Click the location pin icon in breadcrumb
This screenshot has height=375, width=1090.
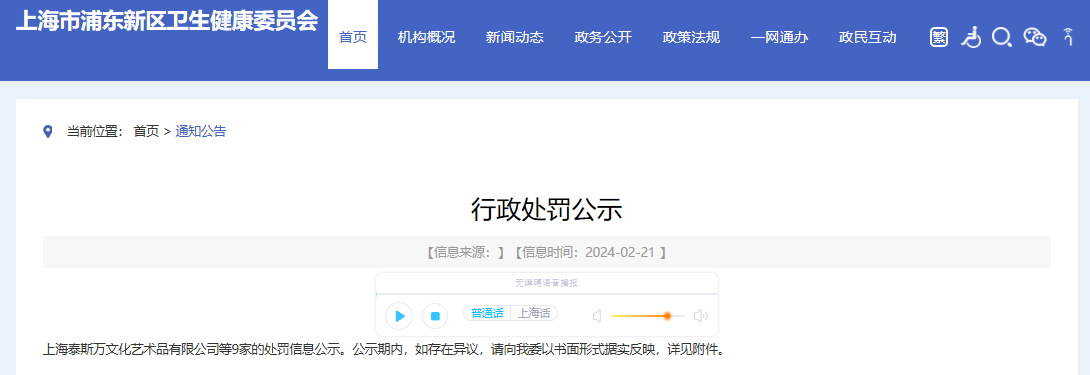(47, 131)
